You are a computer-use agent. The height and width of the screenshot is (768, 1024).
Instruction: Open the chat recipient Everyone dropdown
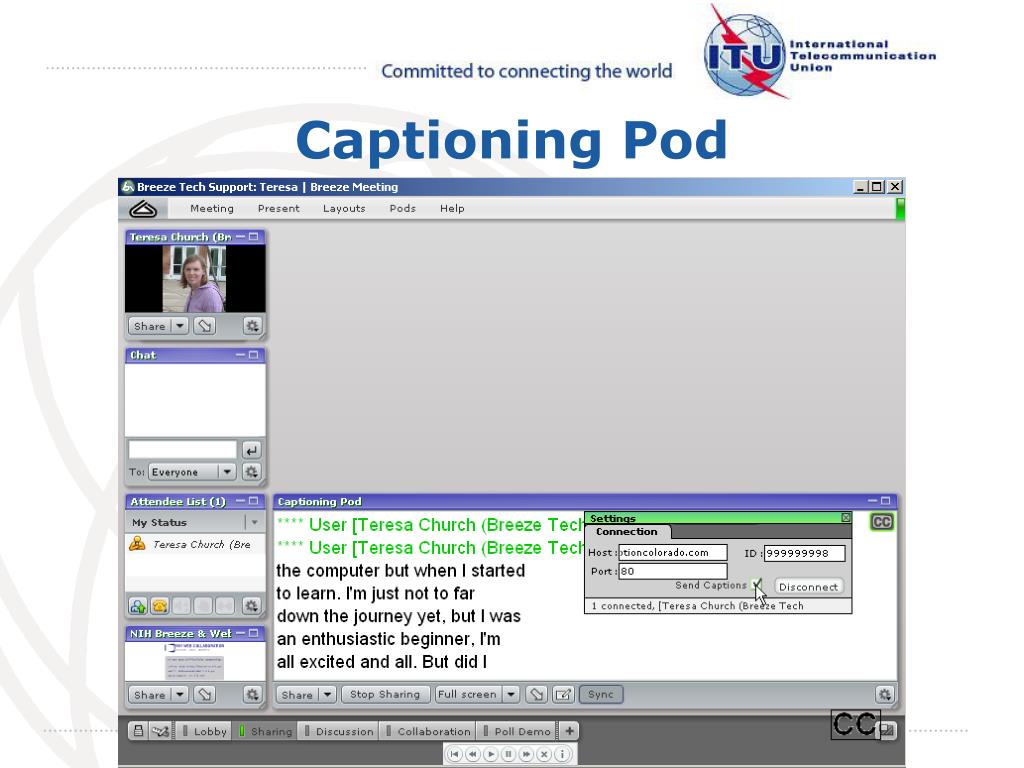coord(192,472)
